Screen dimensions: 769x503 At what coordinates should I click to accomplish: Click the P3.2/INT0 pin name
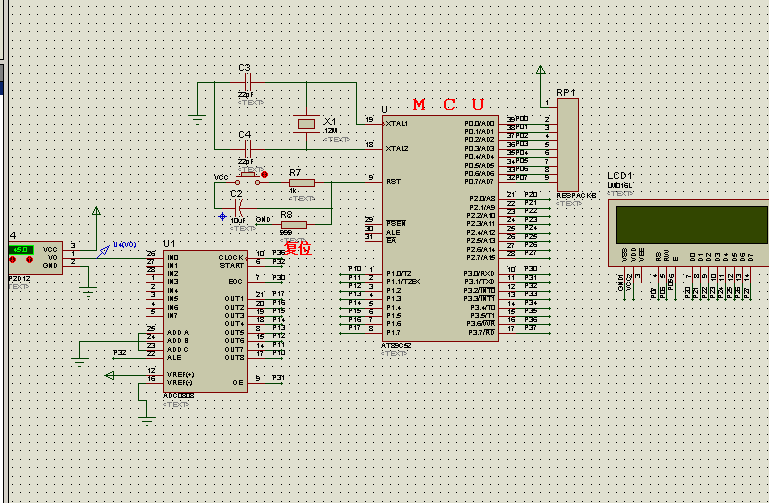pyautogui.click(x=479, y=290)
